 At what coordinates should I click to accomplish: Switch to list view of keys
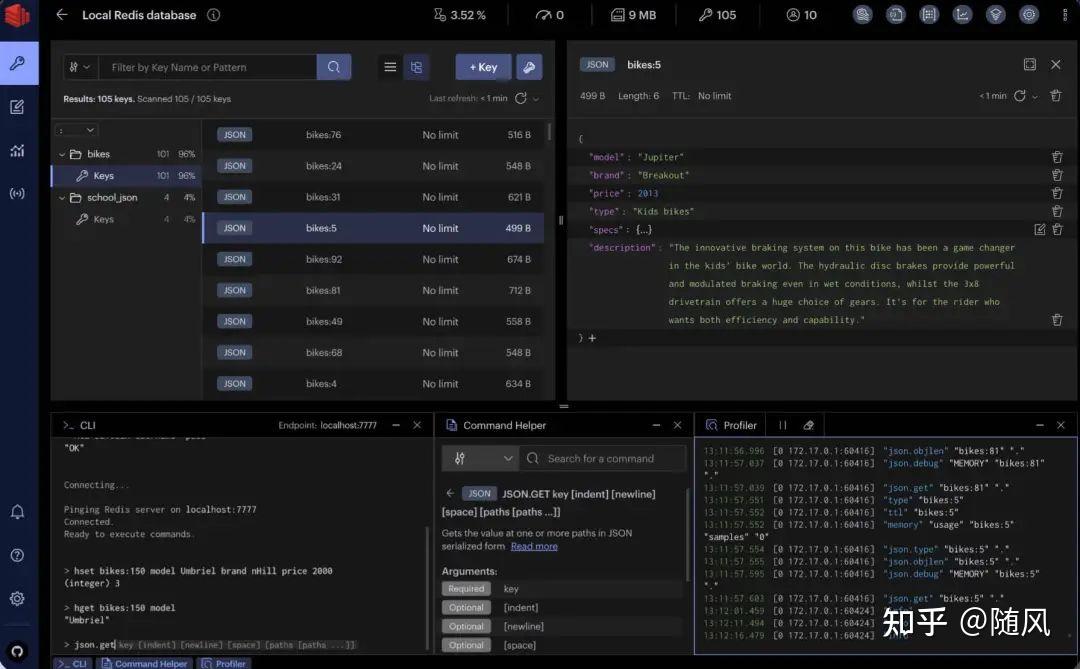[390, 67]
